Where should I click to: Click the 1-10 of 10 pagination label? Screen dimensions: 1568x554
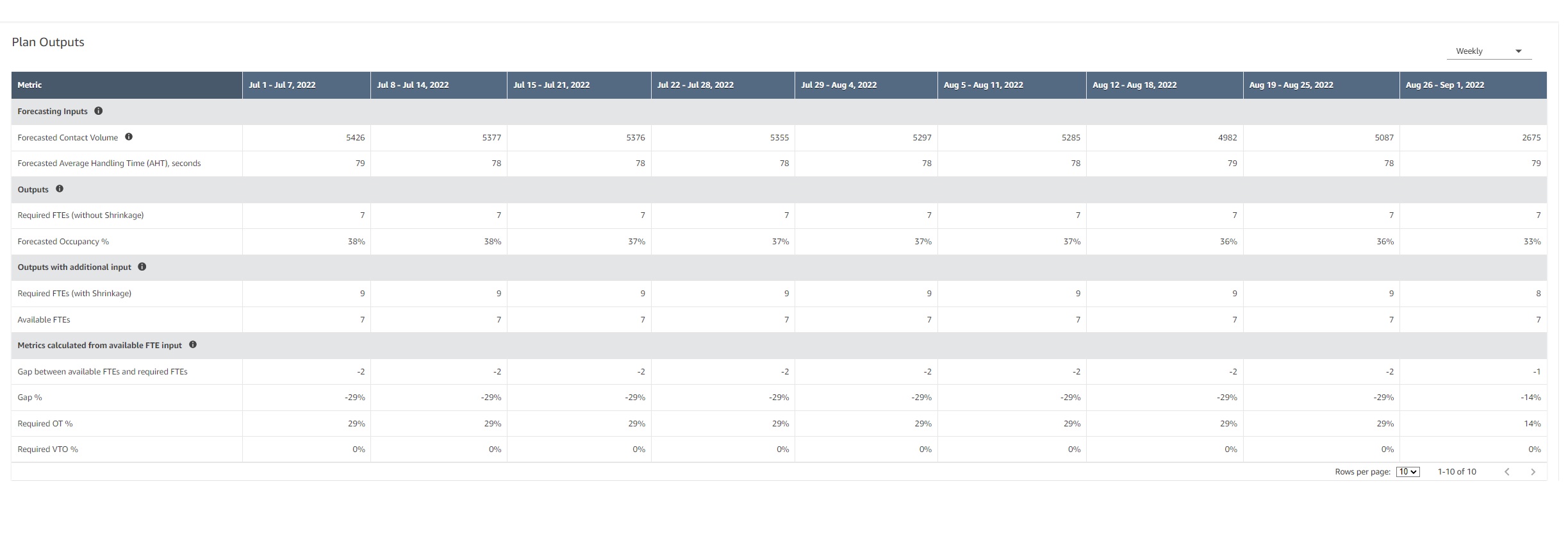[x=1457, y=471]
